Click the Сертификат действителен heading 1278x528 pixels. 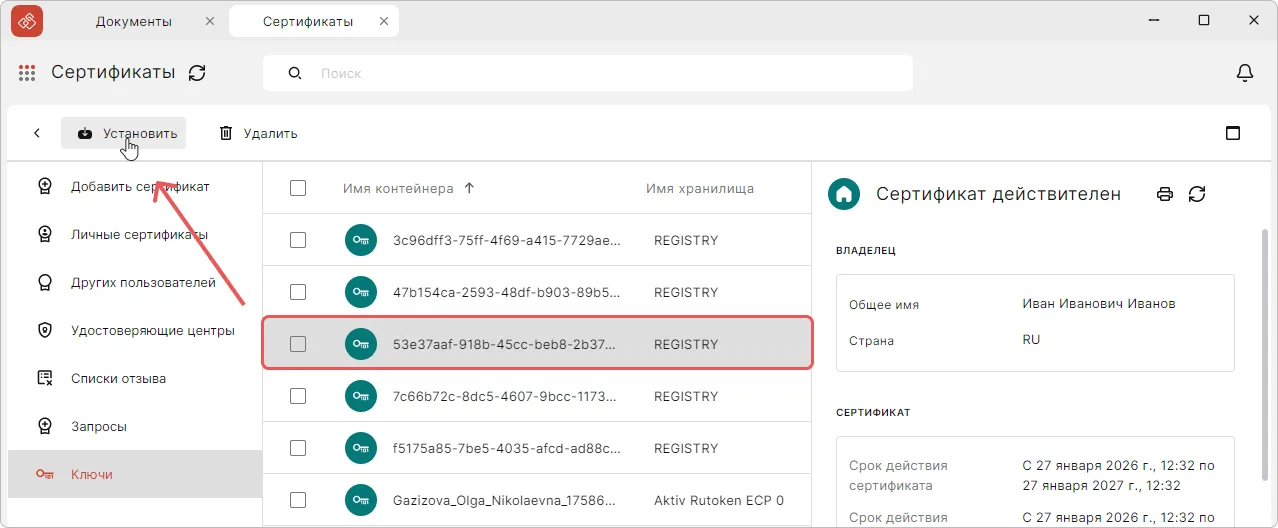(x=998, y=194)
